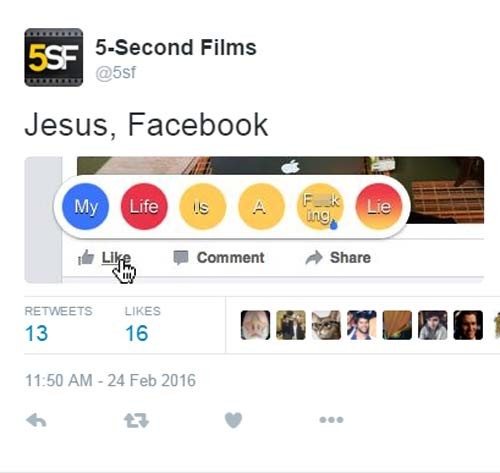Click the retweet icon below the tweet
Screen dimensions: 500x473
coord(136,420)
